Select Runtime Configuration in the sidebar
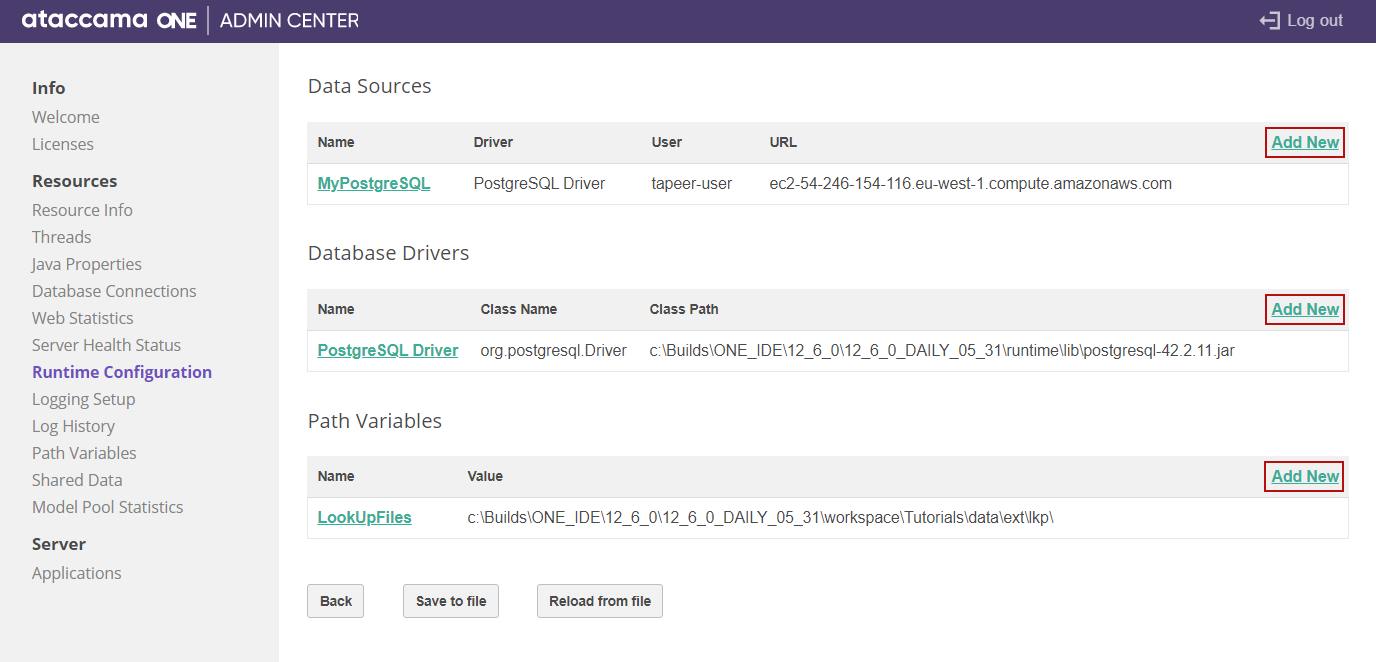Viewport: 1376px width, 662px height. click(121, 371)
